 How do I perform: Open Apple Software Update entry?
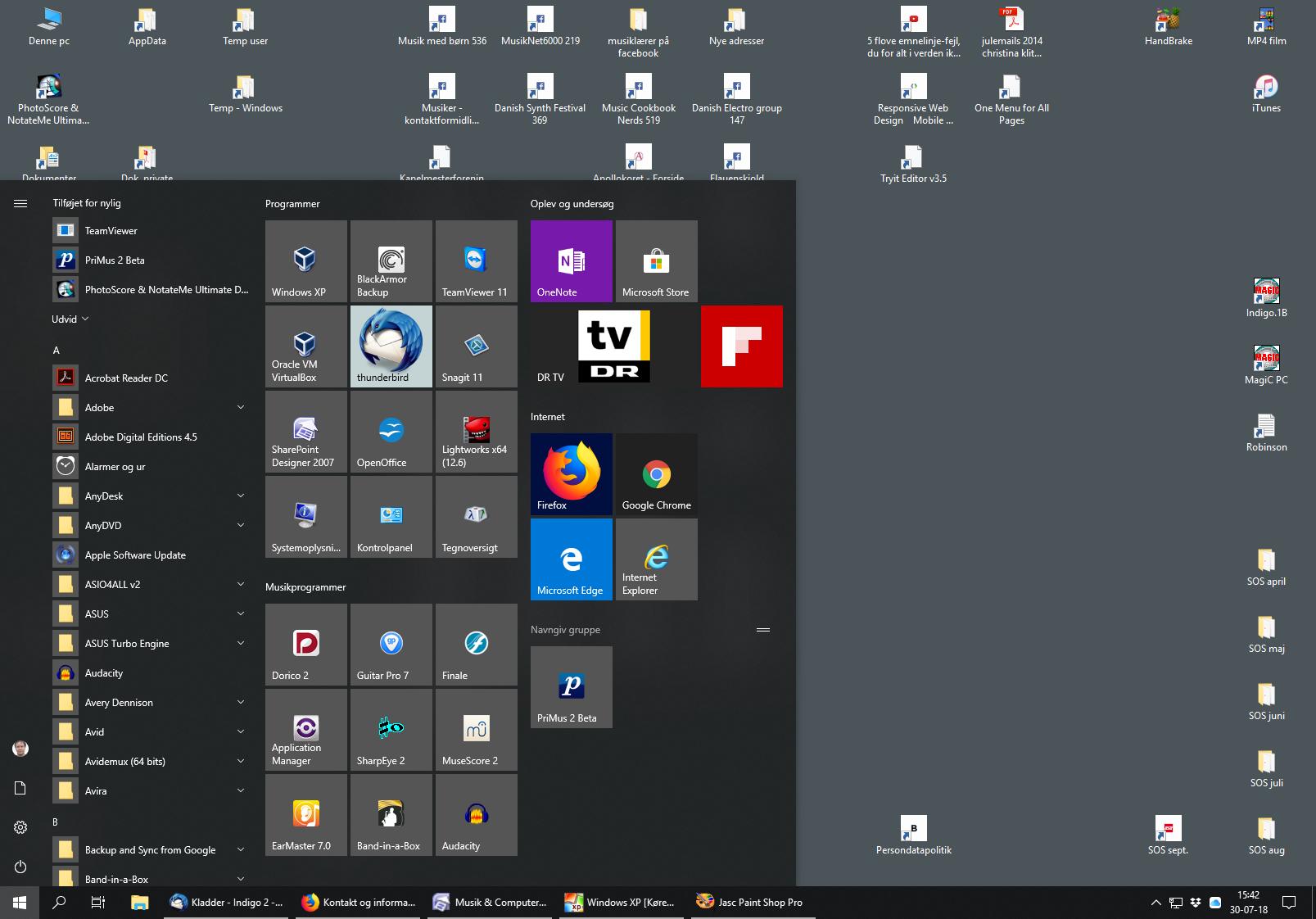(x=151, y=555)
